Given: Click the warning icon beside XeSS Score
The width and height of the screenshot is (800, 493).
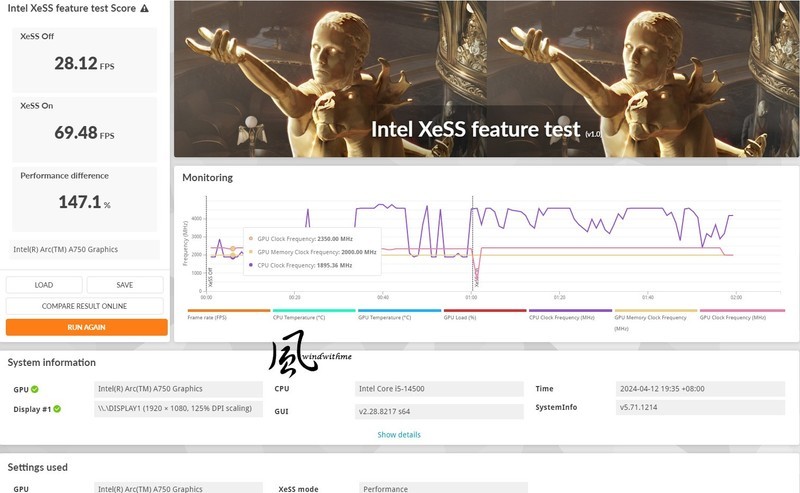Looking at the screenshot, I should pyautogui.click(x=144, y=8).
